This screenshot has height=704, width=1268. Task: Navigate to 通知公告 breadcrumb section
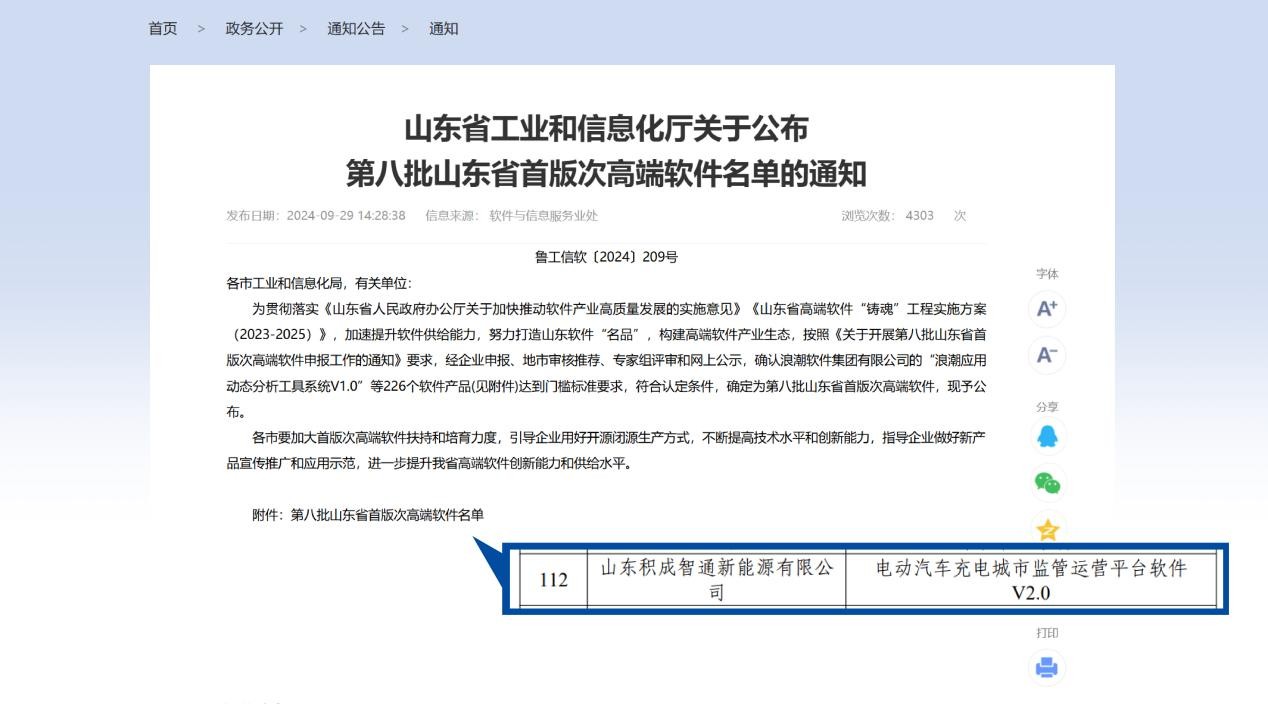[x=355, y=29]
